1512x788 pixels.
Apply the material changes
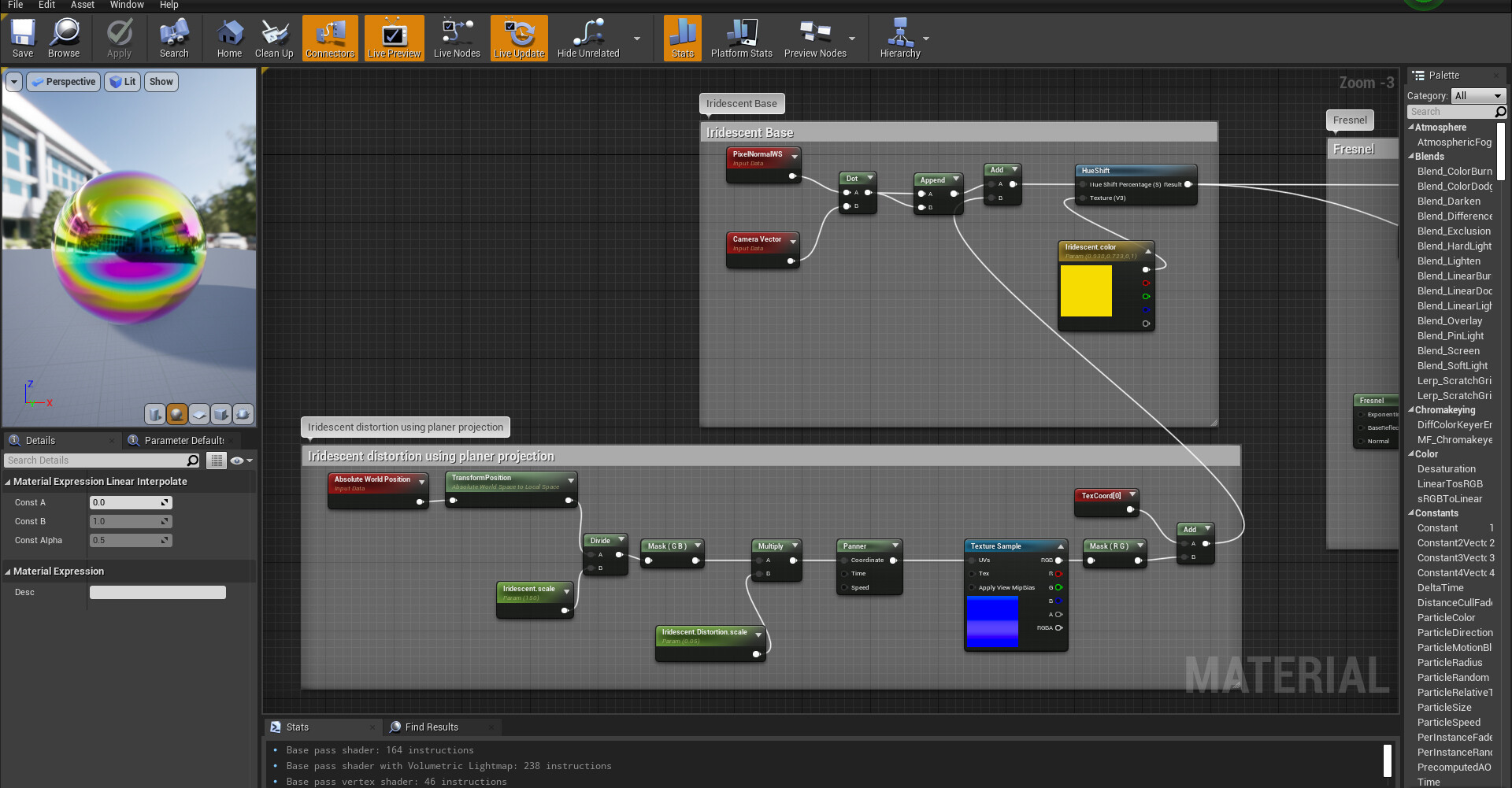118,37
